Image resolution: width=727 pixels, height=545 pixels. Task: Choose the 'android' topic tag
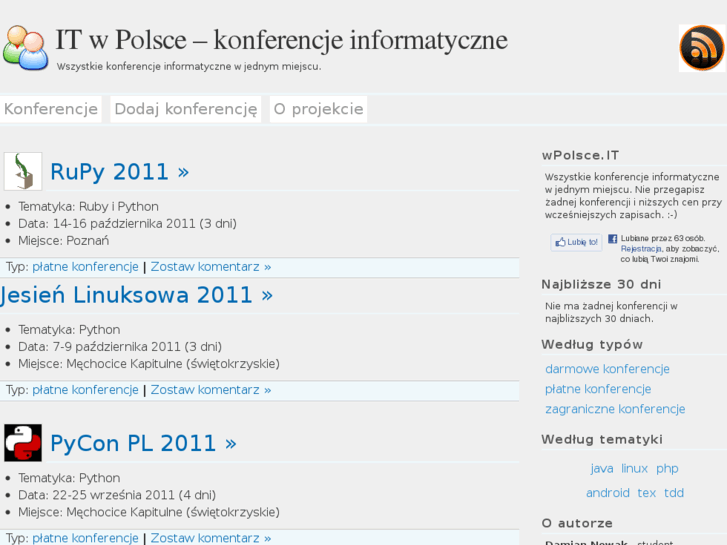607,493
